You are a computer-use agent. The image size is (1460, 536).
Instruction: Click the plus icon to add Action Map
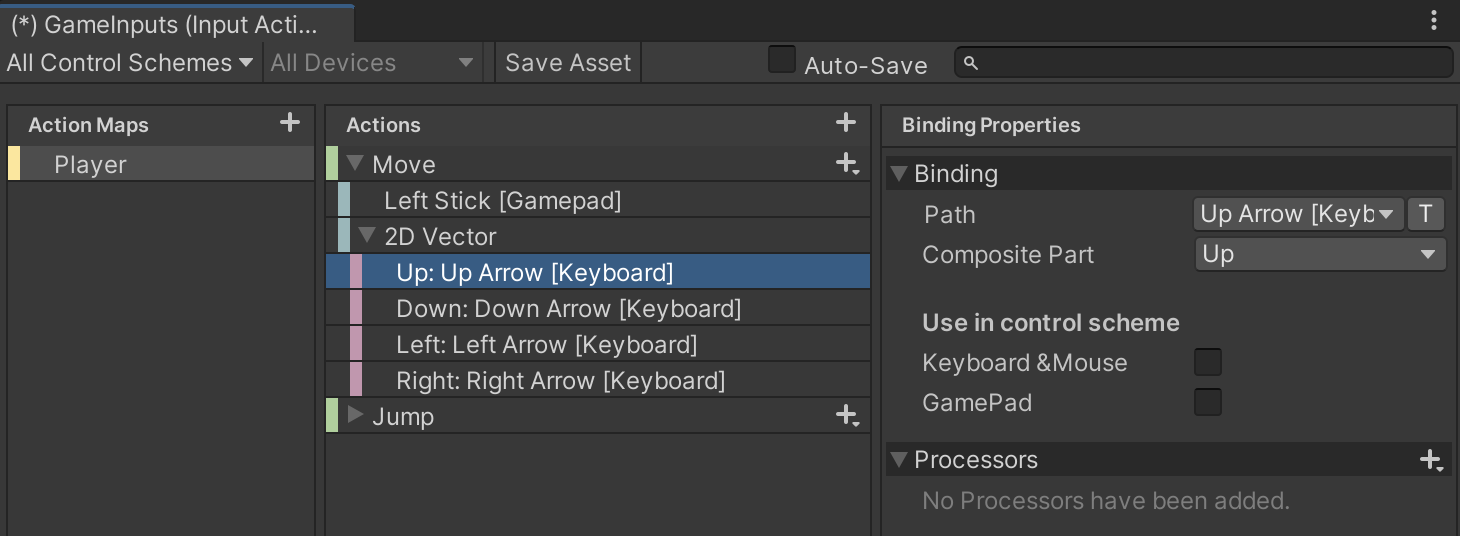(x=290, y=123)
